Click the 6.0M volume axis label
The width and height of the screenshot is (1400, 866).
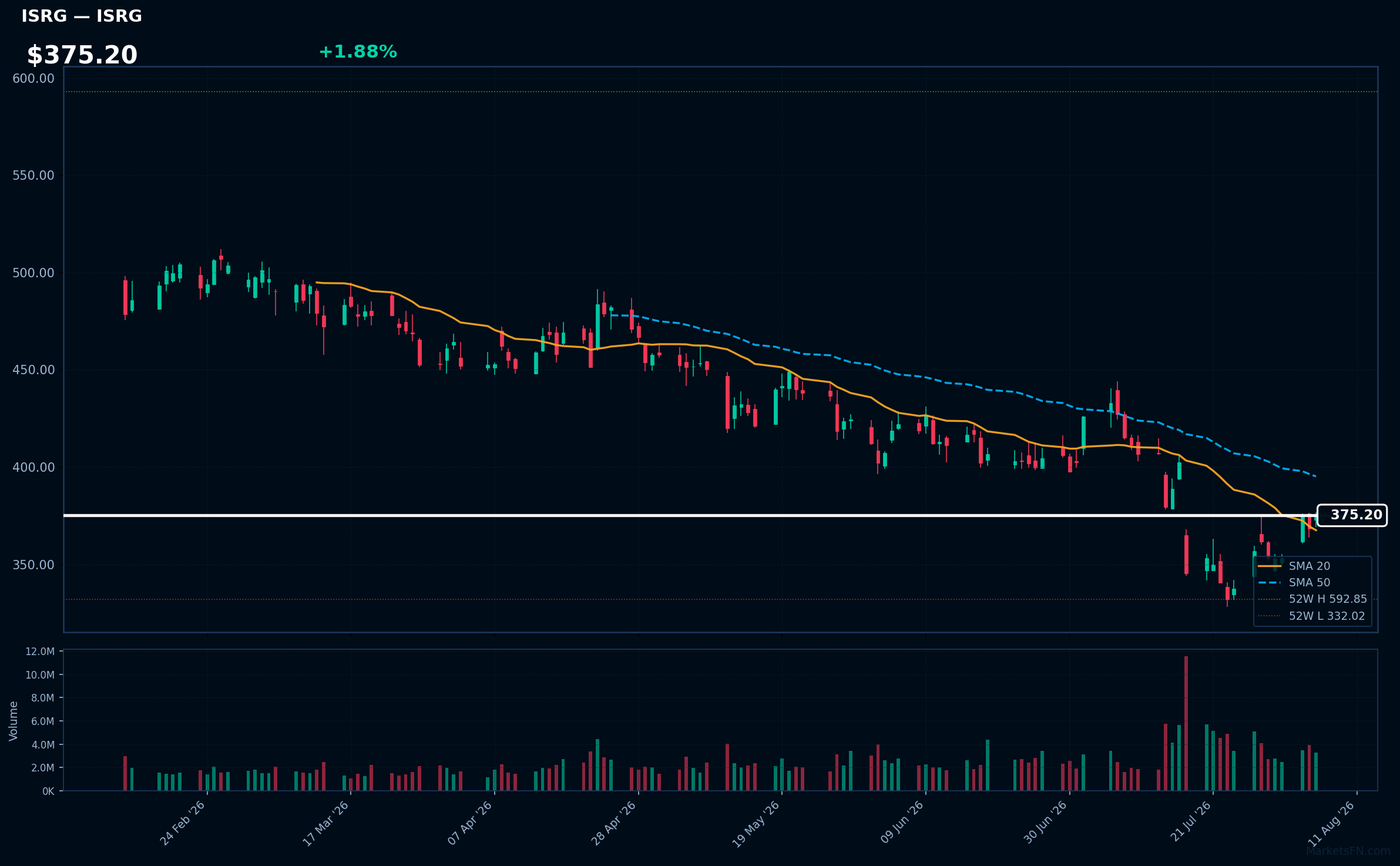pyautogui.click(x=43, y=721)
